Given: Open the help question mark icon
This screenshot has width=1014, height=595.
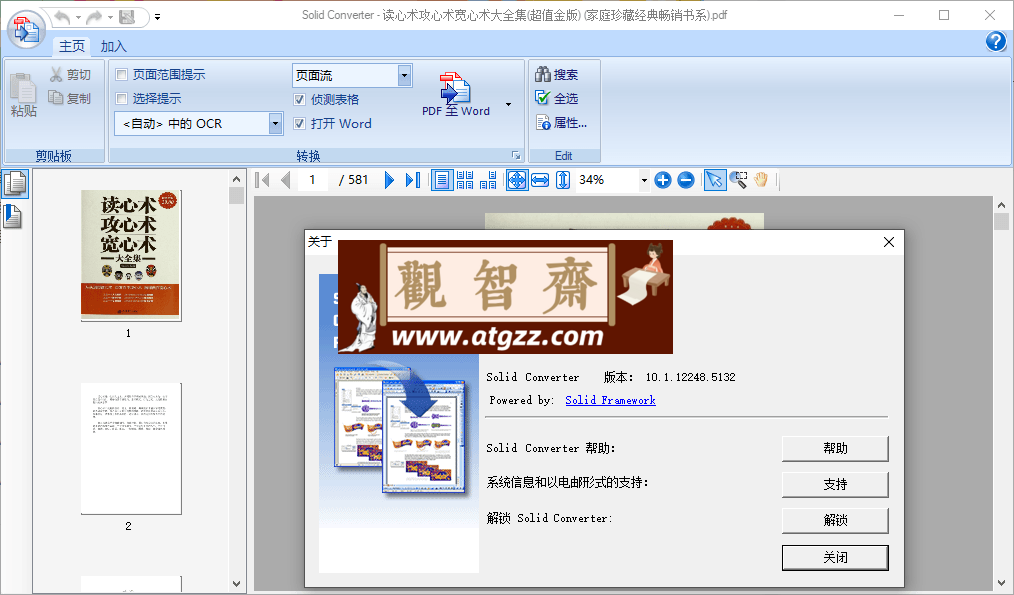Looking at the screenshot, I should [x=996, y=42].
